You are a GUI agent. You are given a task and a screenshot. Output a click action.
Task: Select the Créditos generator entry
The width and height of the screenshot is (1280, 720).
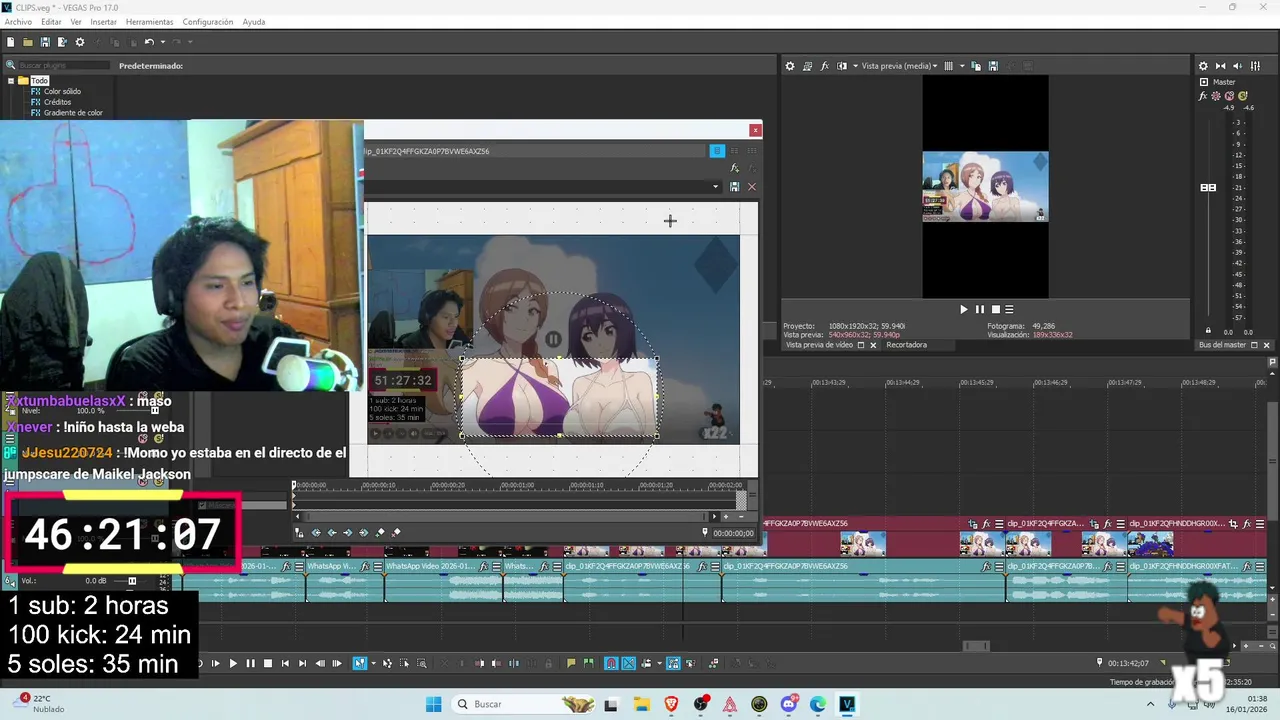point(57,102)
